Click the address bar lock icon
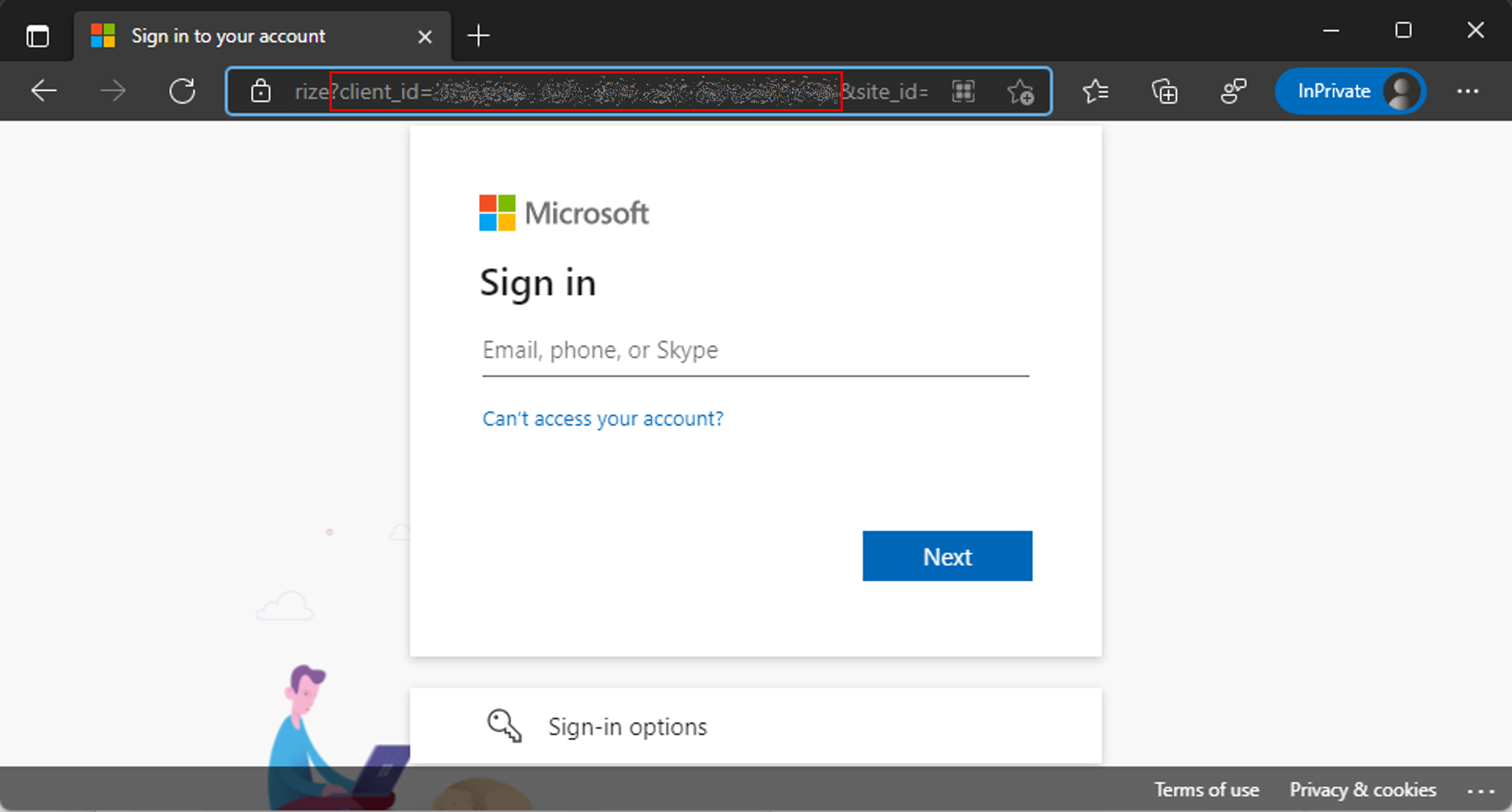The width and height of the screenshot is (1512, 812). 261,92
